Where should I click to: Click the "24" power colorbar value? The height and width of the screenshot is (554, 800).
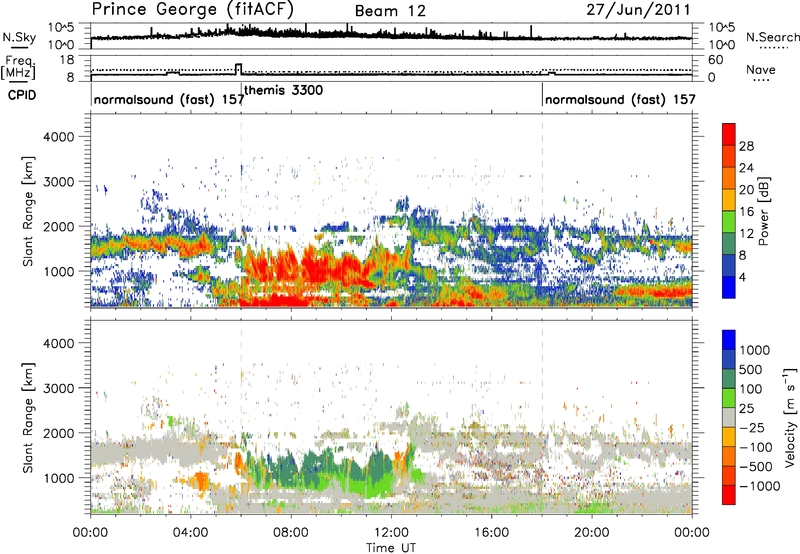pos(746,168)
